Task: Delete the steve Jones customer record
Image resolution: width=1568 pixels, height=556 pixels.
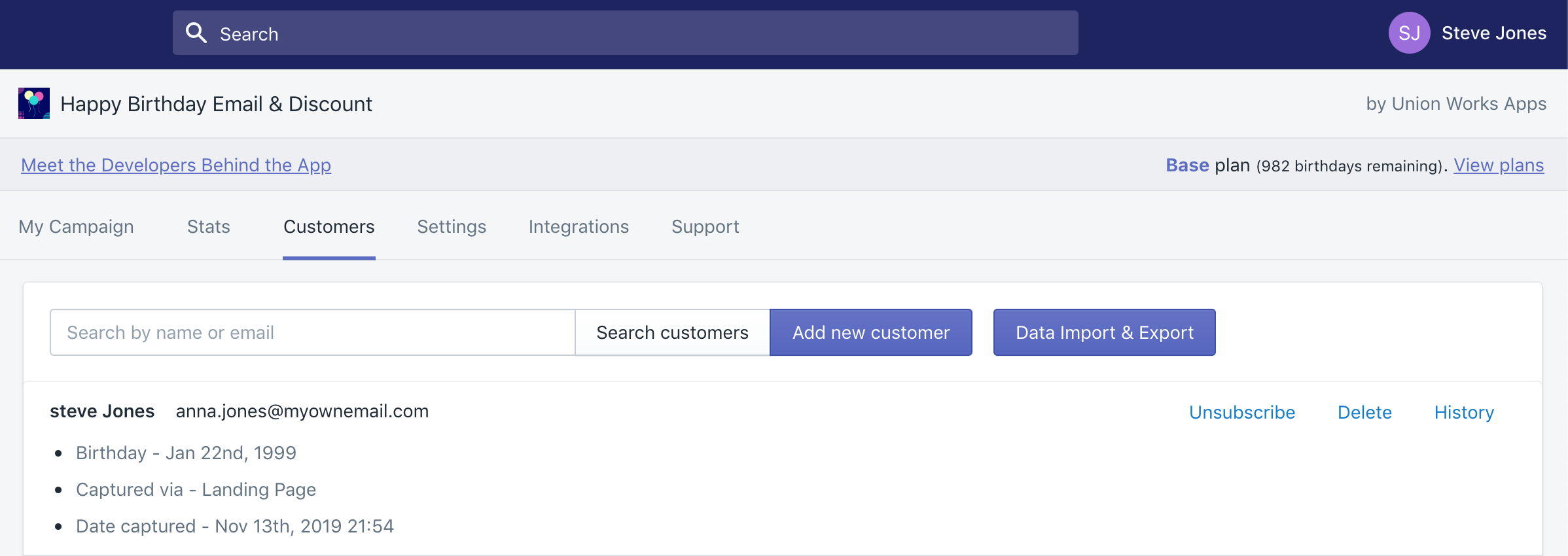Action: pos(1364,412)
